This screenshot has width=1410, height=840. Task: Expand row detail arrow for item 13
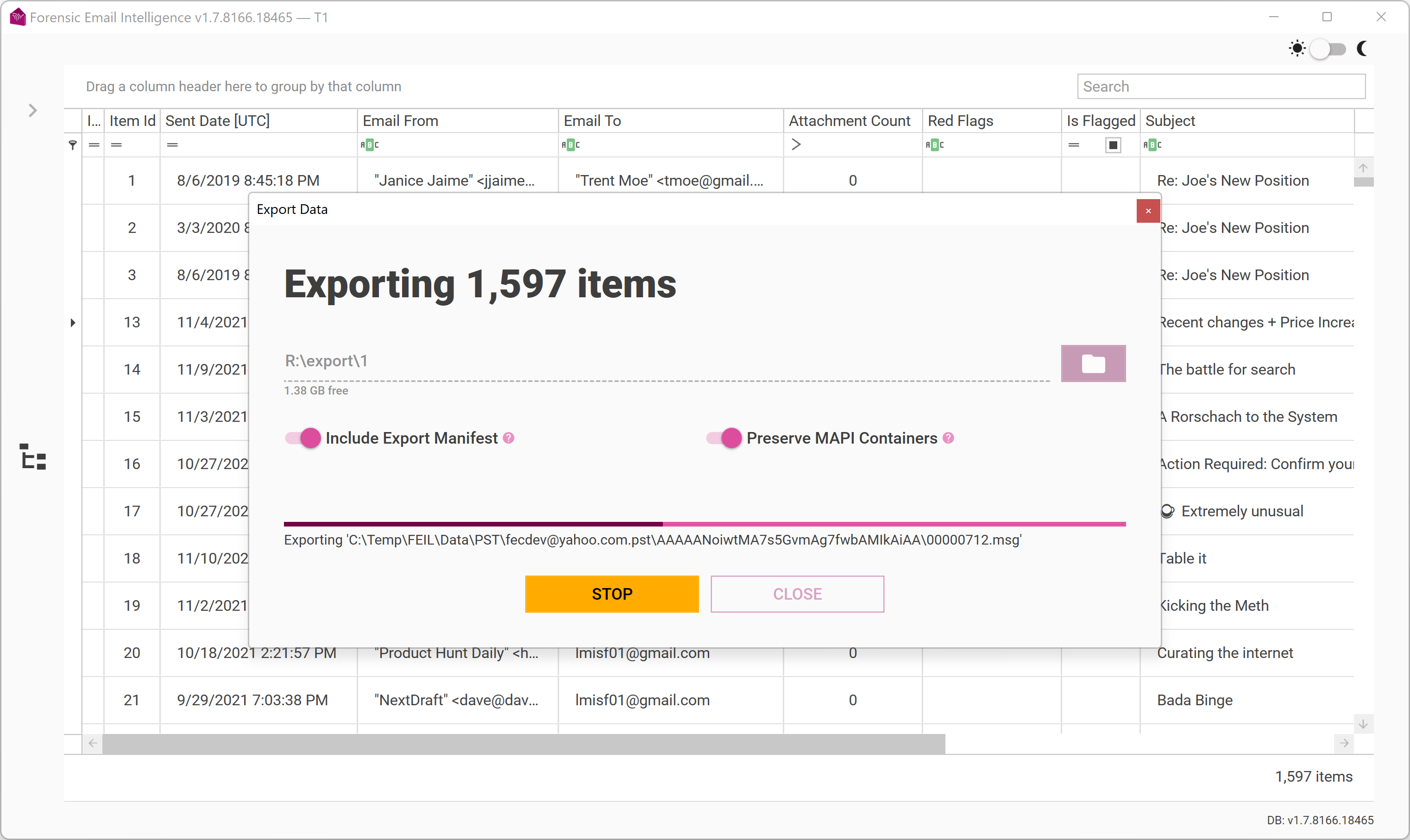coord(72,323)
